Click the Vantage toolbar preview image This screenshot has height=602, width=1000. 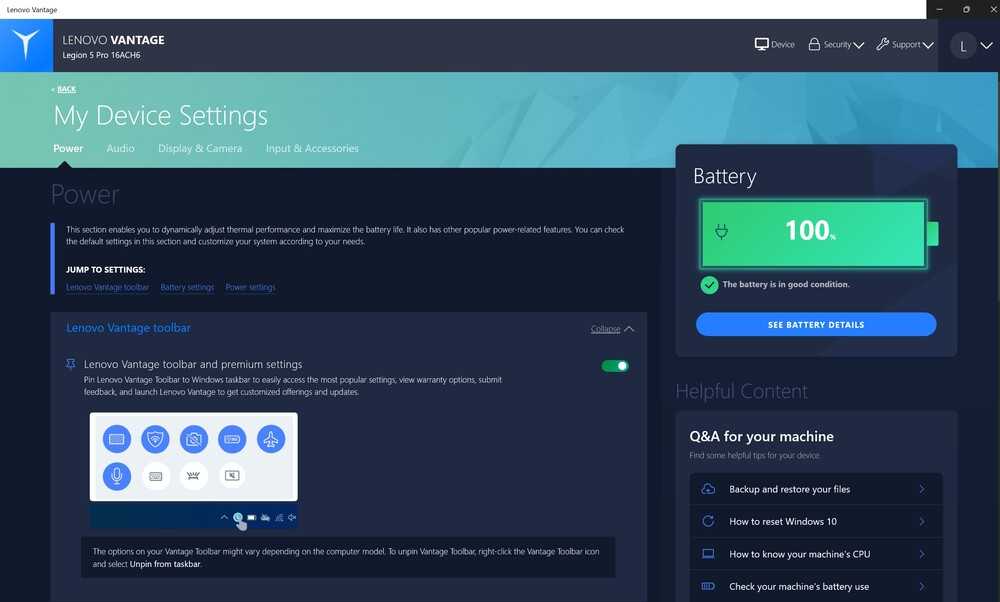[193, 470]
